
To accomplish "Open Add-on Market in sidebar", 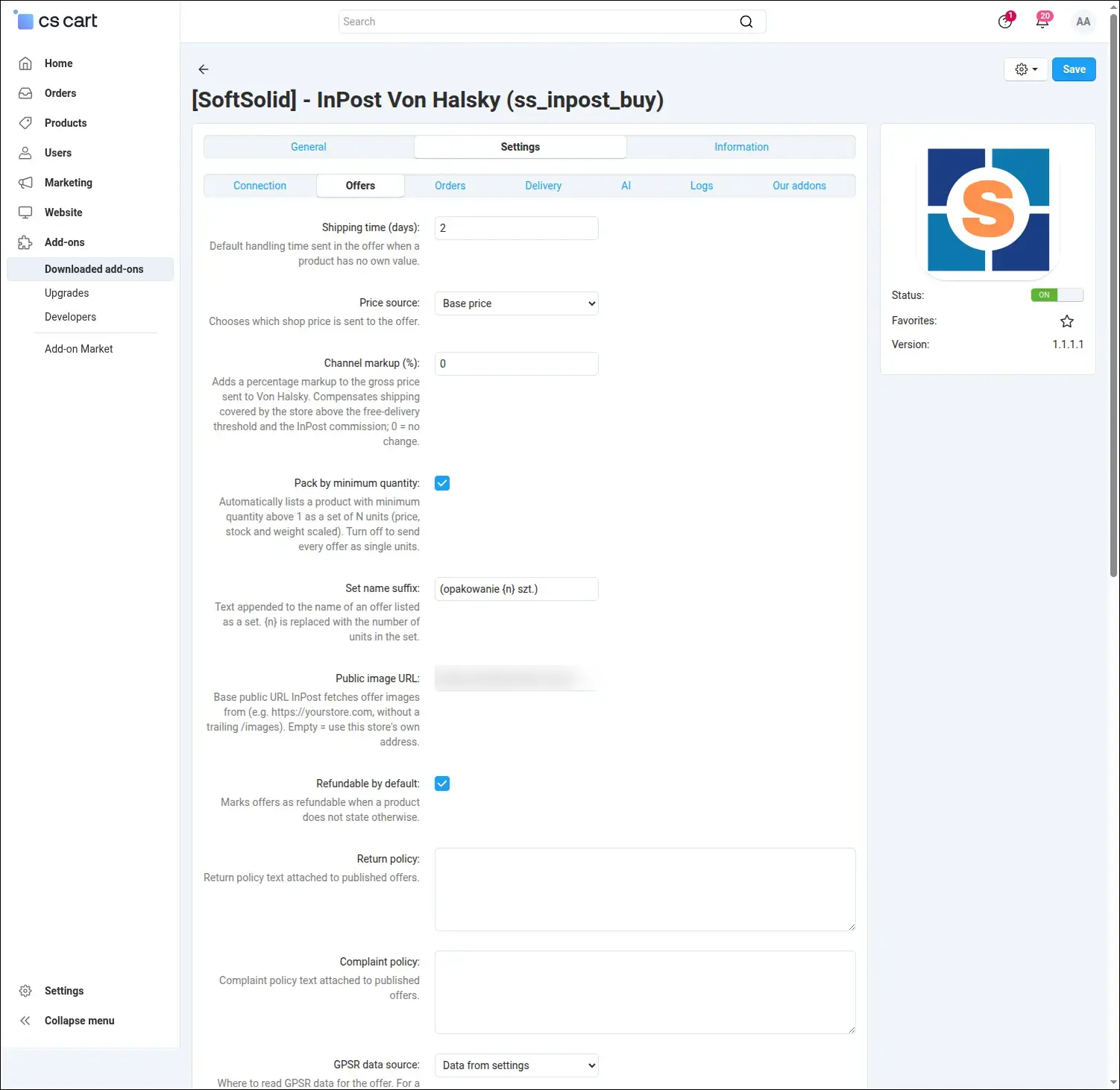I will click(x=79, y=349).
